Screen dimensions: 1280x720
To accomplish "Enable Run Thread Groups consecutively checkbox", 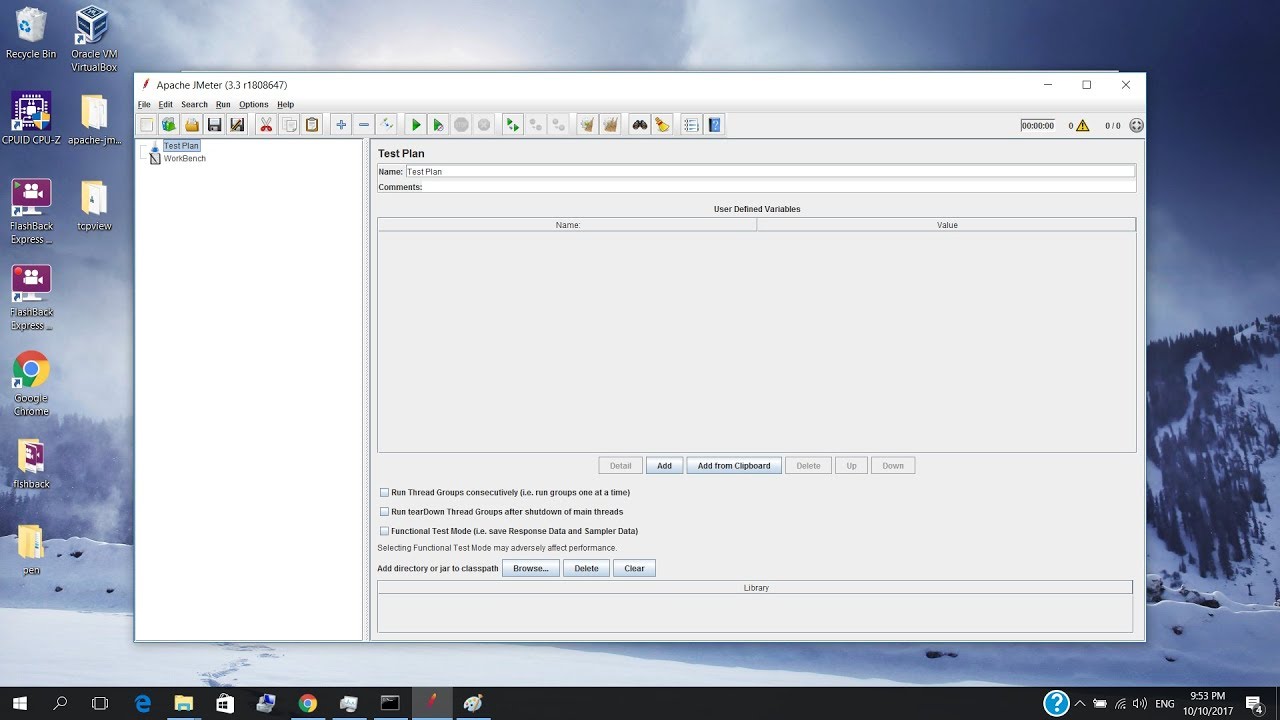I will (384, 492).
